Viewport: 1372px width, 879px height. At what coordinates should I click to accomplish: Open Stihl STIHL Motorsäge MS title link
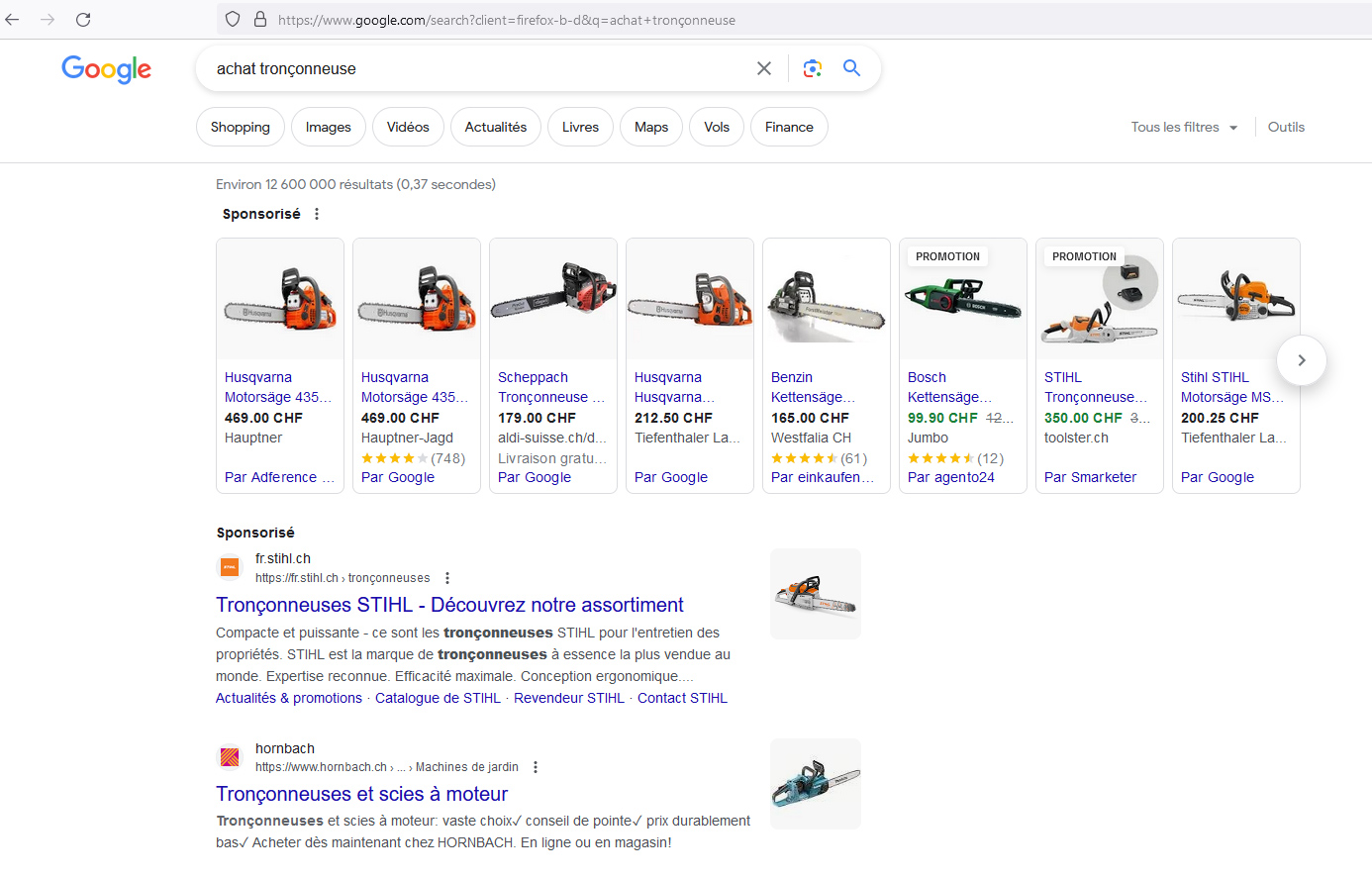(x=1232, y=387)
